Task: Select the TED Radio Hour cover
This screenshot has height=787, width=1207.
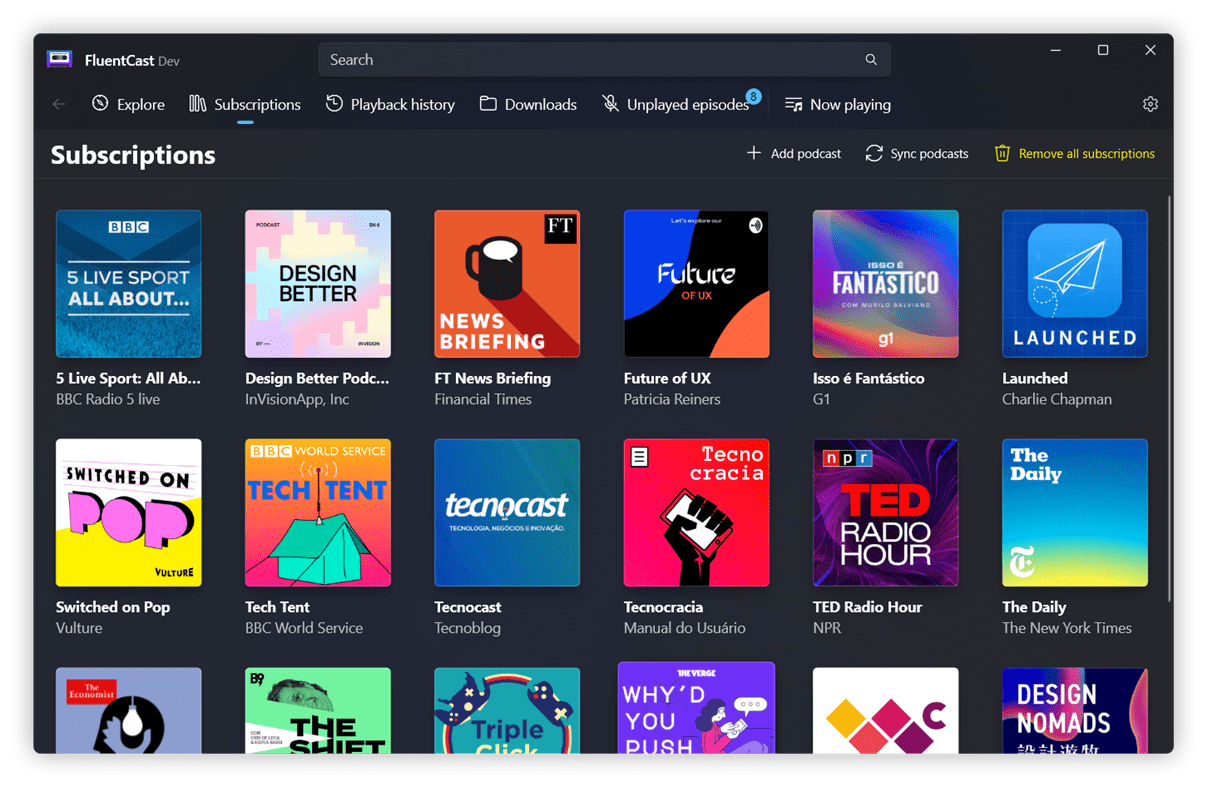Action: (x=885, y=512)
